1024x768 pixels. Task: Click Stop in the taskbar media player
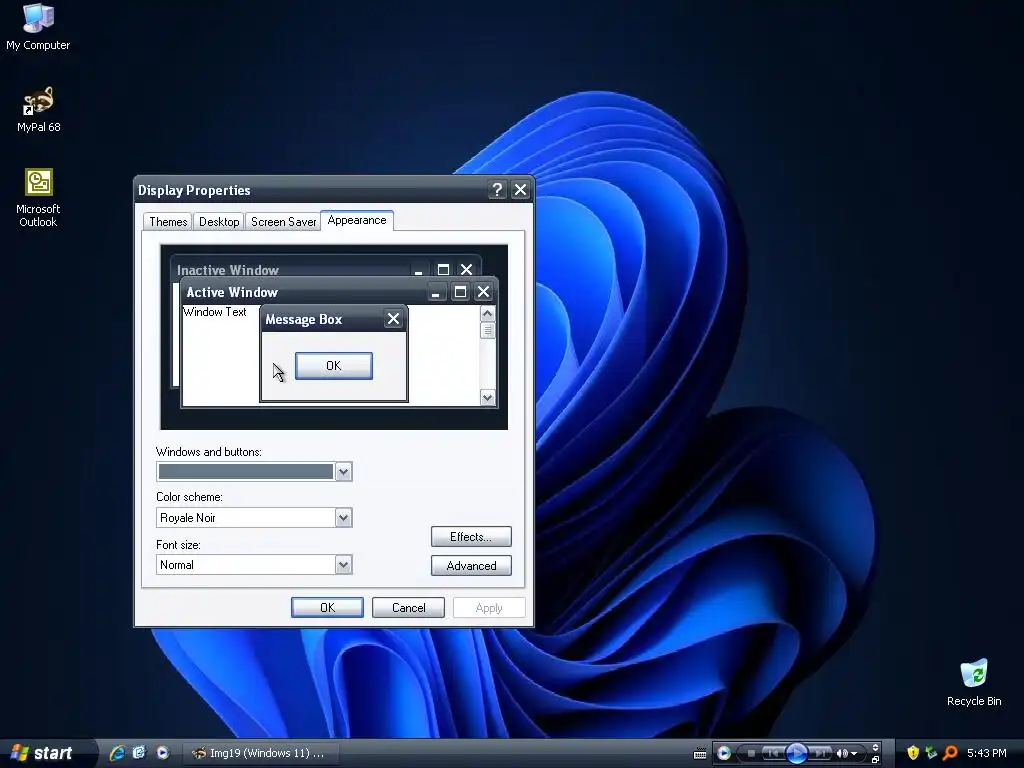click(x=751, y=753)
